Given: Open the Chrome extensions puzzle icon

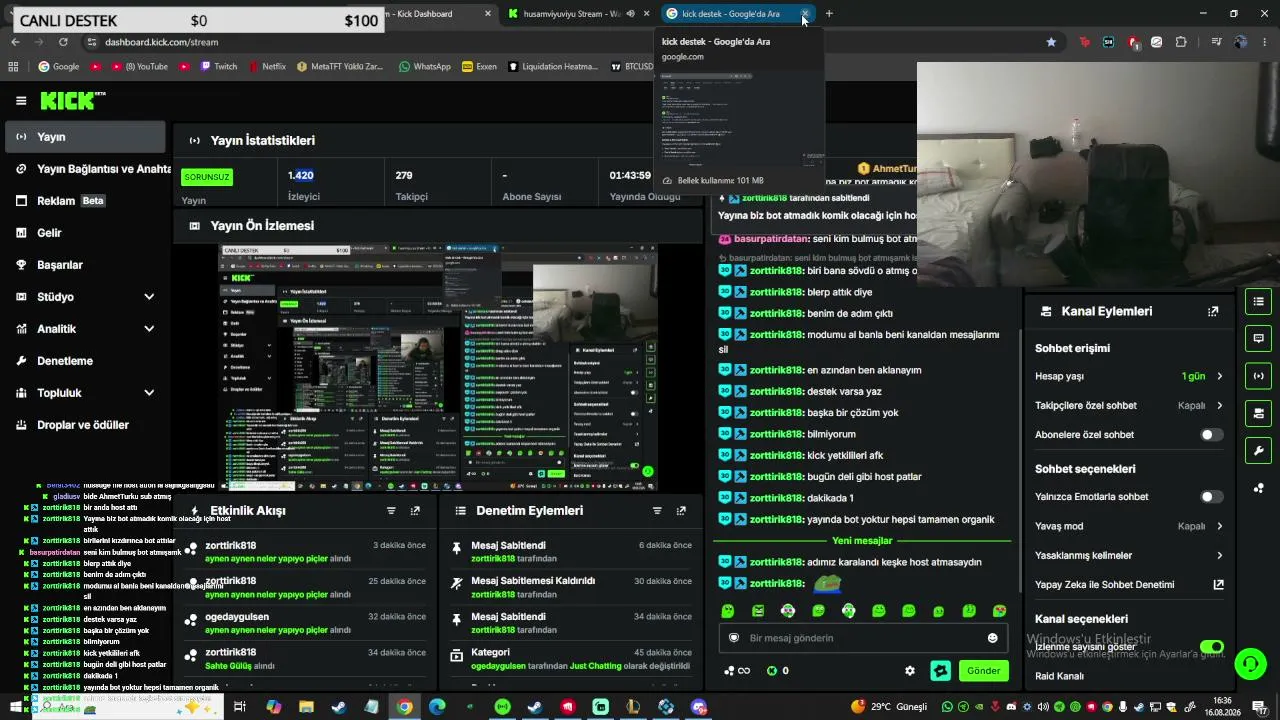Looking at the screenshot, I should pyautogui.click(x=1181, y=42).
